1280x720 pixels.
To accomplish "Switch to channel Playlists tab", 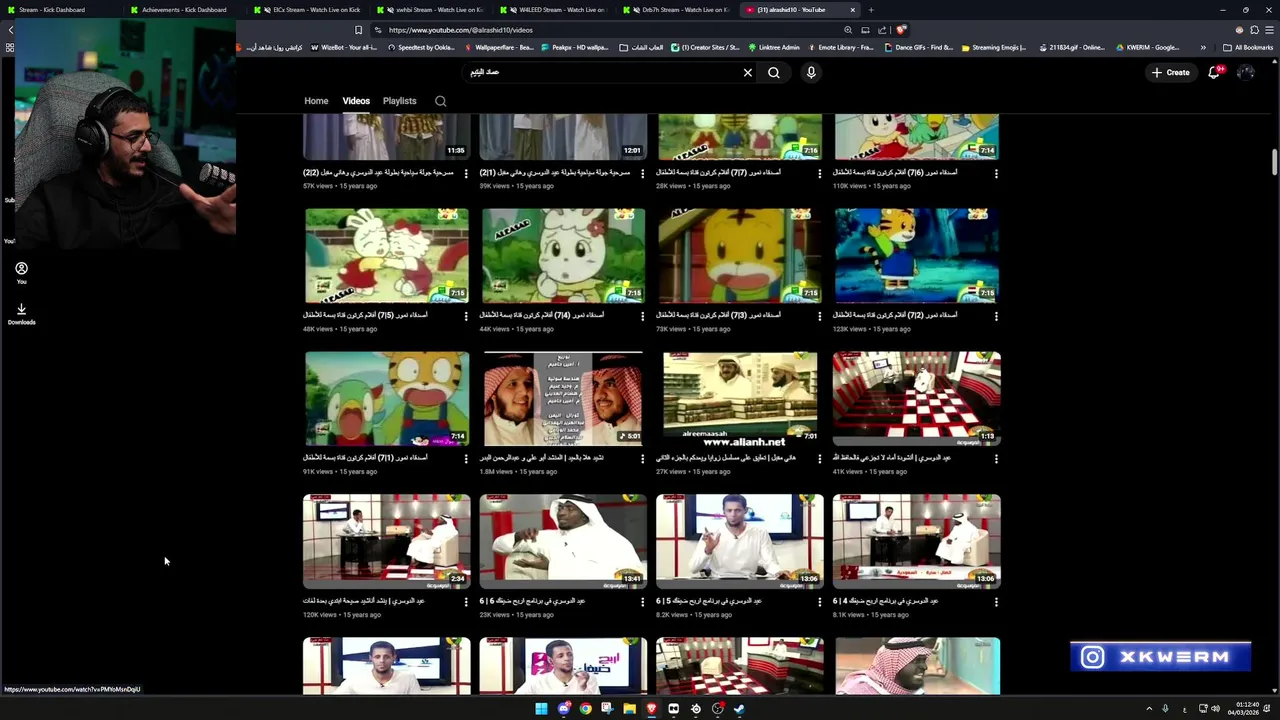I will (399, 101).
